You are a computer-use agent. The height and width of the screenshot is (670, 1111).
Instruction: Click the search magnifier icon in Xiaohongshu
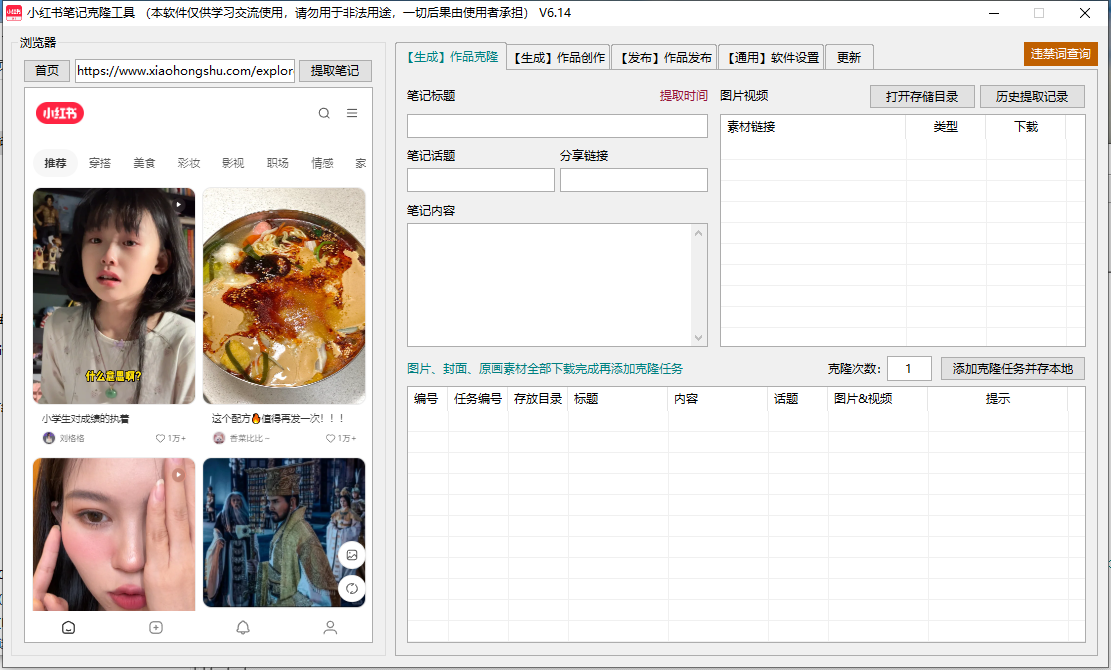(324, 114)
